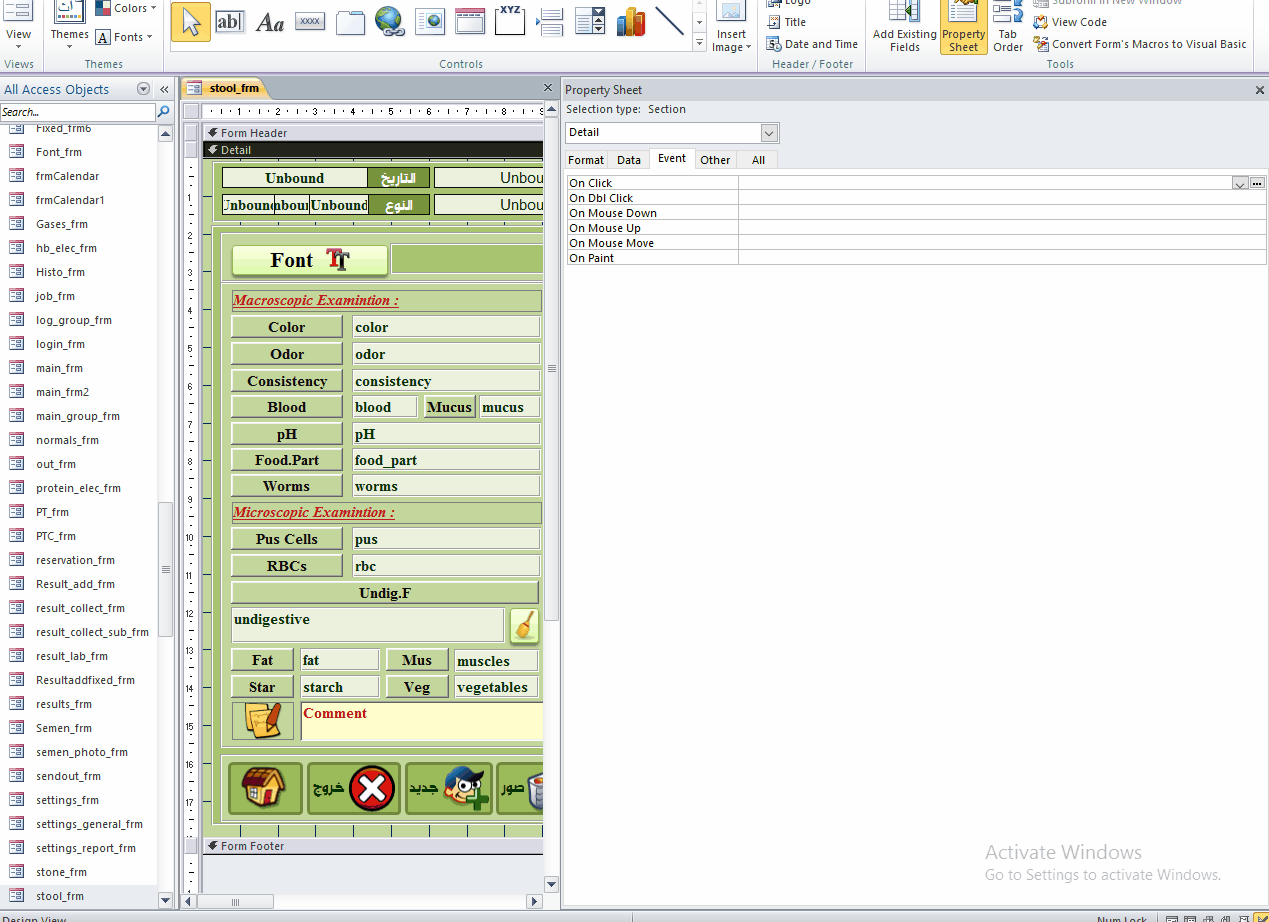Open login_frm in navigation pane
Screen dimensions: 1269x922
60,344
